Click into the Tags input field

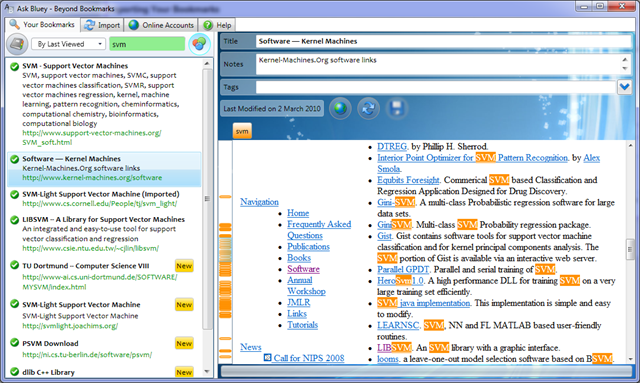coord(436,87)
